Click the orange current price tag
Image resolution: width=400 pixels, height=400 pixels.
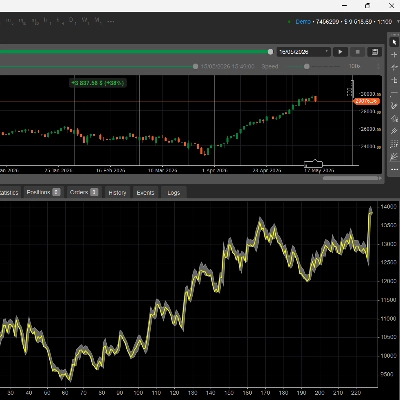(x=367, y=101)
